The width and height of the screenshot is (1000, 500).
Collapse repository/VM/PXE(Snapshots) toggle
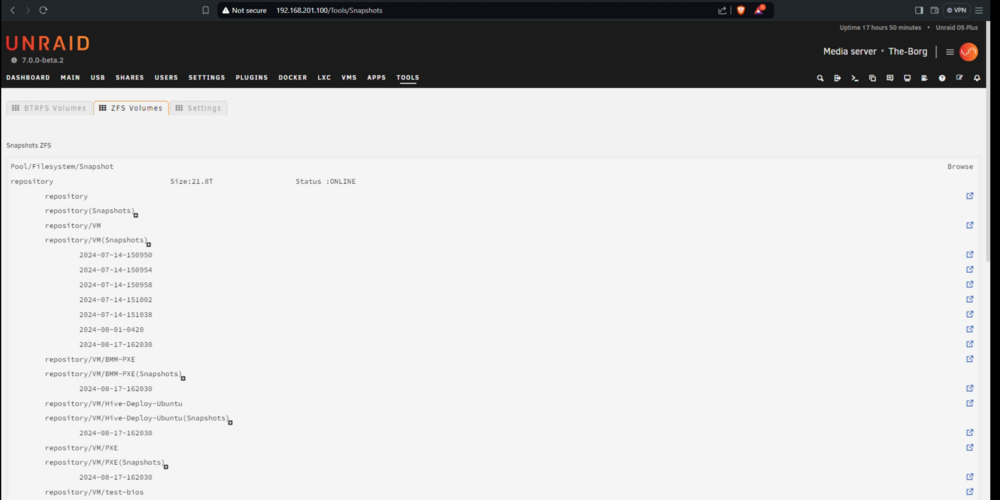166,467
